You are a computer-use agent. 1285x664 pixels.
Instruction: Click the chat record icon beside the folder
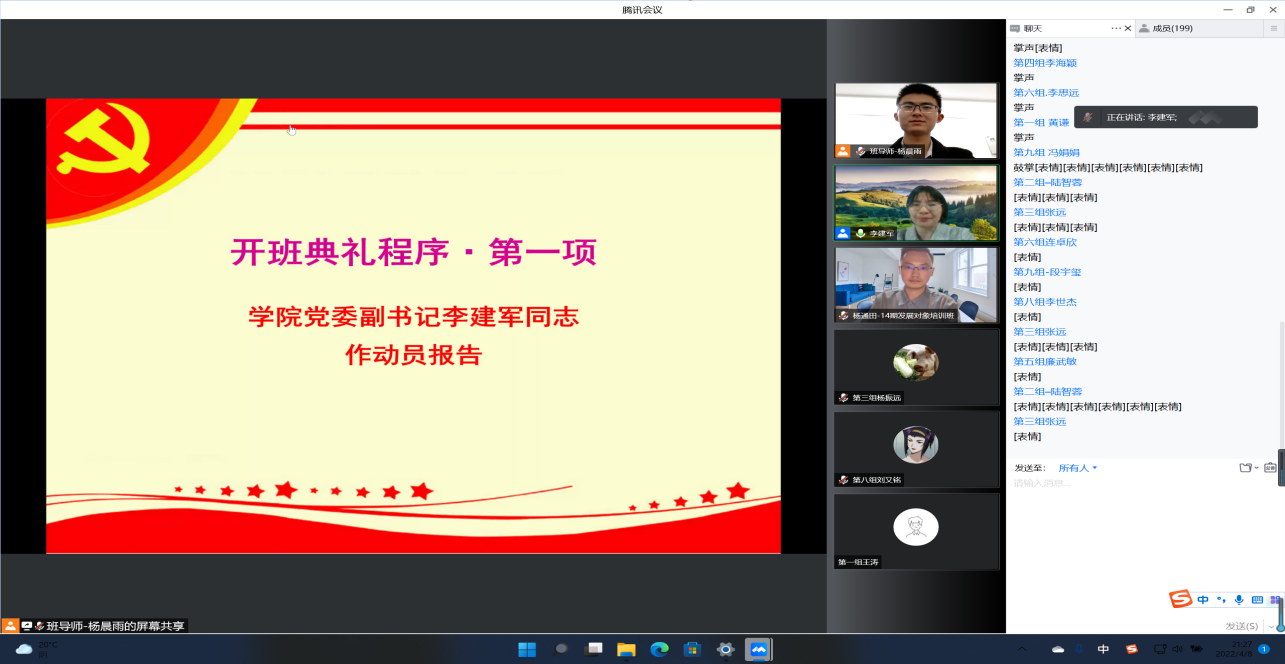point(1270,468)
